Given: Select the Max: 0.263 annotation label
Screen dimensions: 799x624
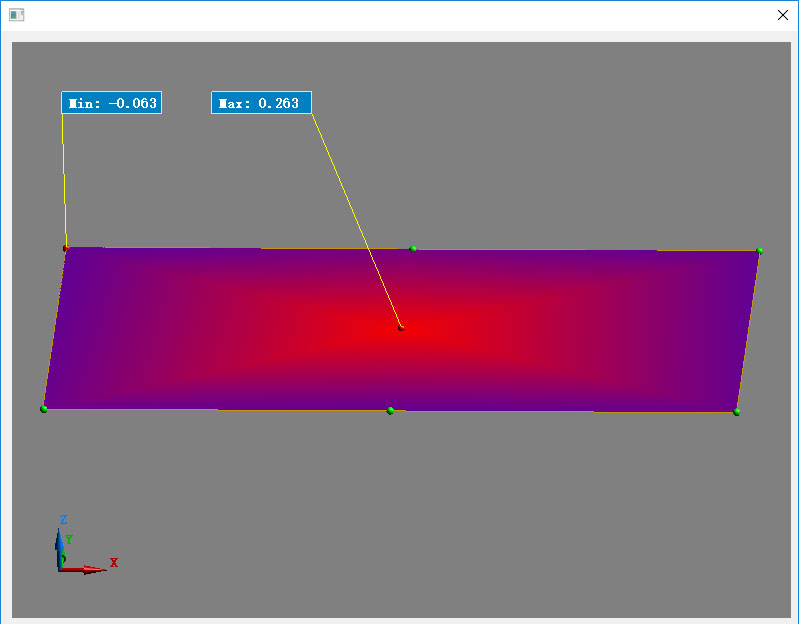Looking at the screenshot, I should click(261, 103).
